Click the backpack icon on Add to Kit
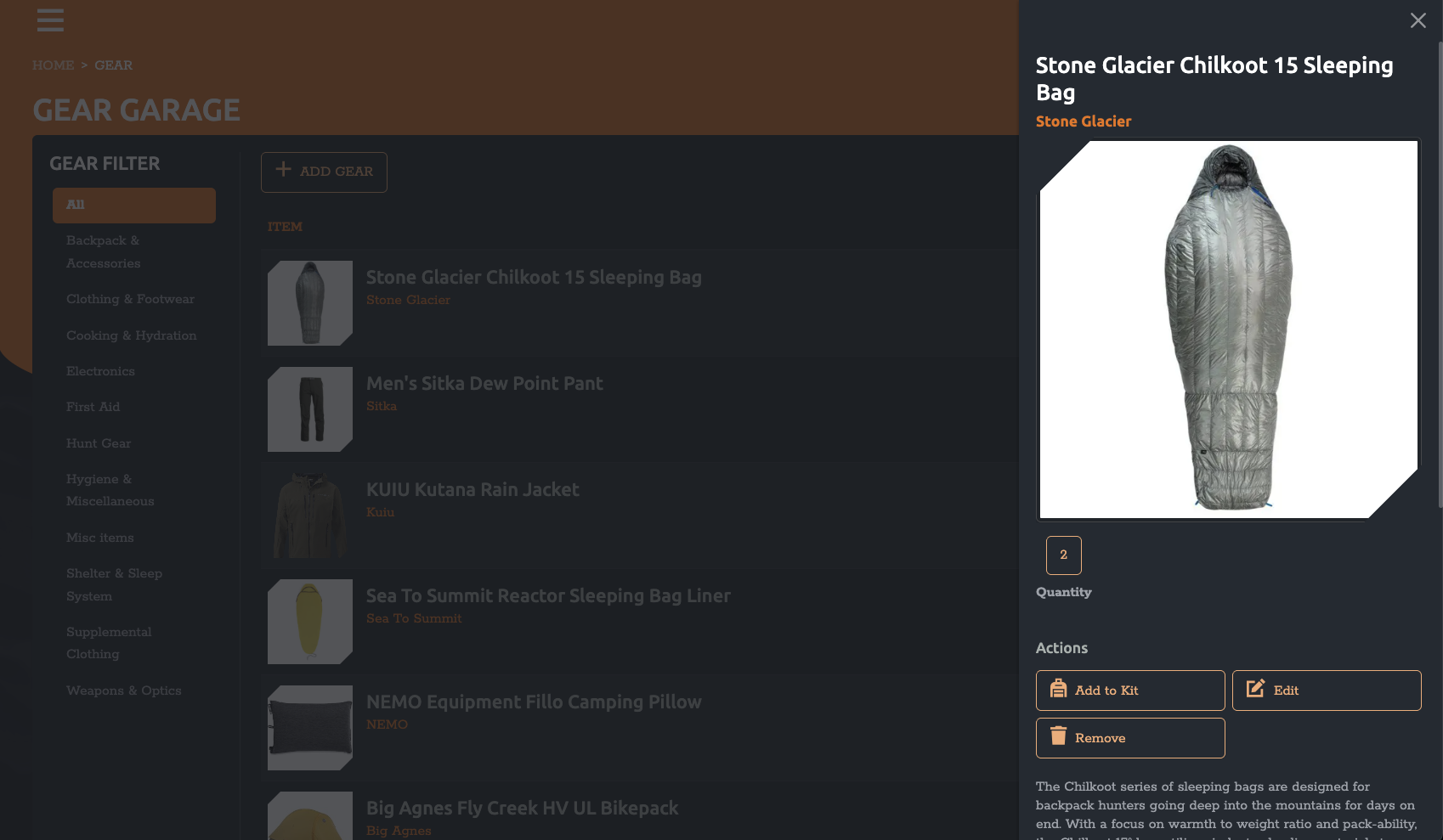 (x=1058, y=689)
